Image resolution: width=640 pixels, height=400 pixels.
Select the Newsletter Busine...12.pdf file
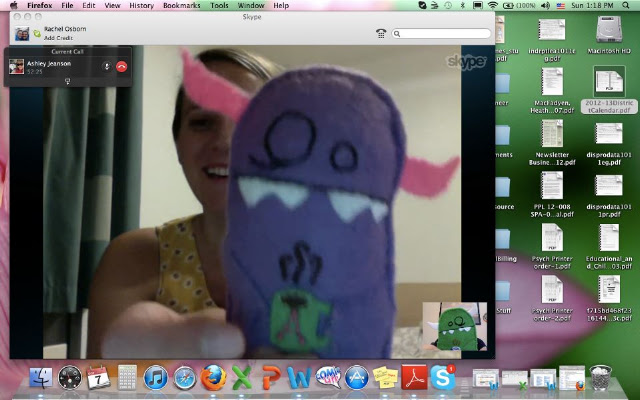click(552, 143)
